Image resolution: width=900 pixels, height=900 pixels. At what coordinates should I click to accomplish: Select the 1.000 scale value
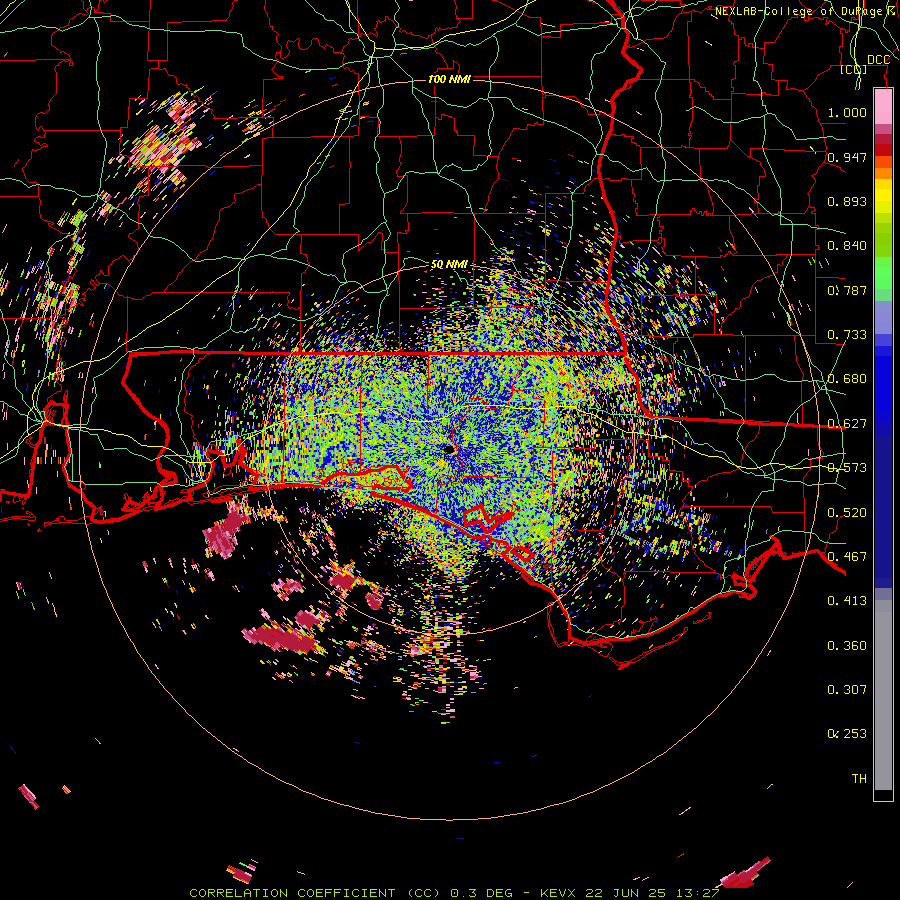point(847,112)
